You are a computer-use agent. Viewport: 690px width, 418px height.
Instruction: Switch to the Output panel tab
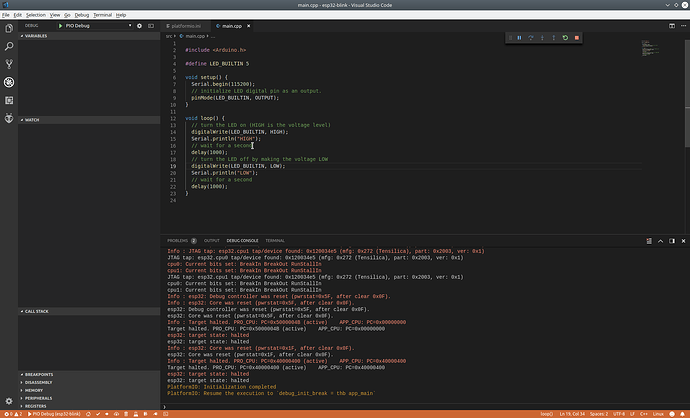click(x=212, y=241)
